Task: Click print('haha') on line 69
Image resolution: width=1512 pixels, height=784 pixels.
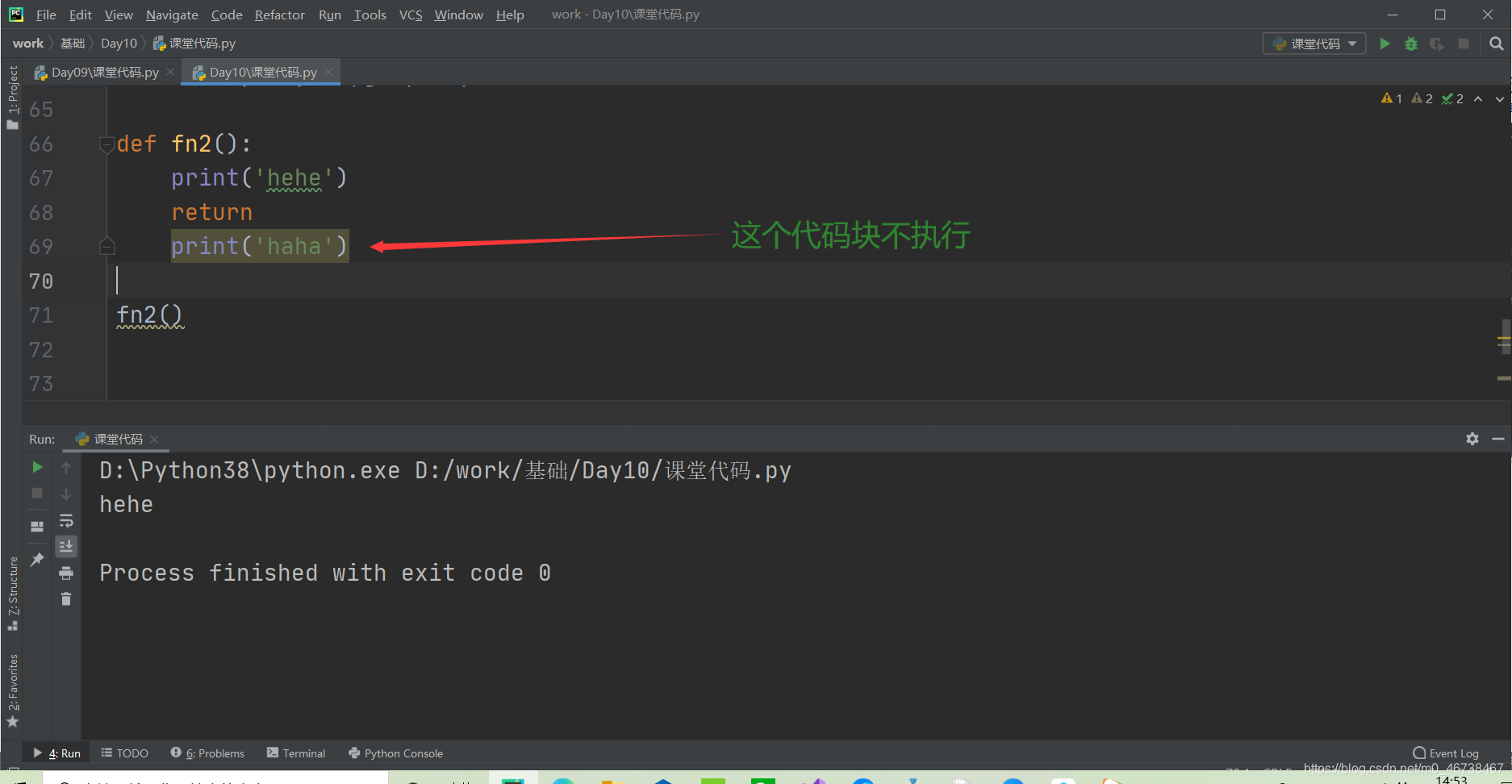Action: 260,246
